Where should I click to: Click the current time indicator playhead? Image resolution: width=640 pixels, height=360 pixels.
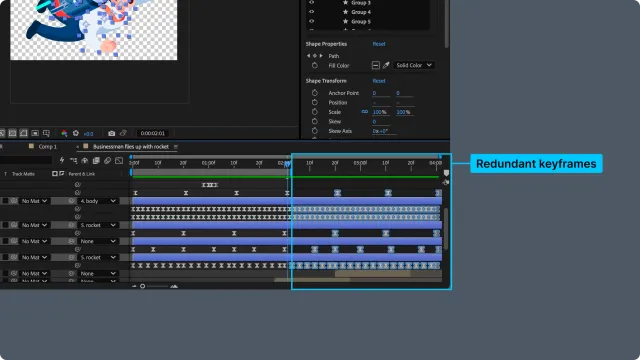point(287,164)
